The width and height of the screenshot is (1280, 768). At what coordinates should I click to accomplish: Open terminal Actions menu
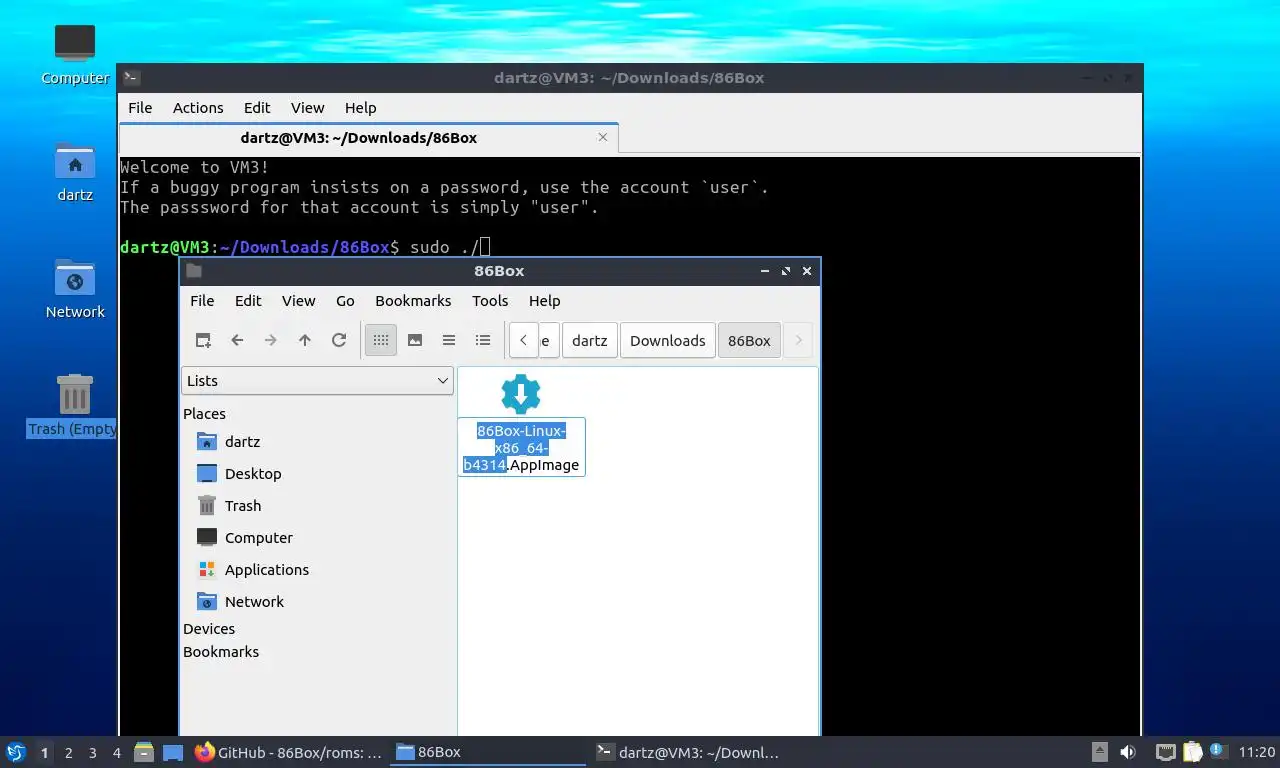point(198,107)
